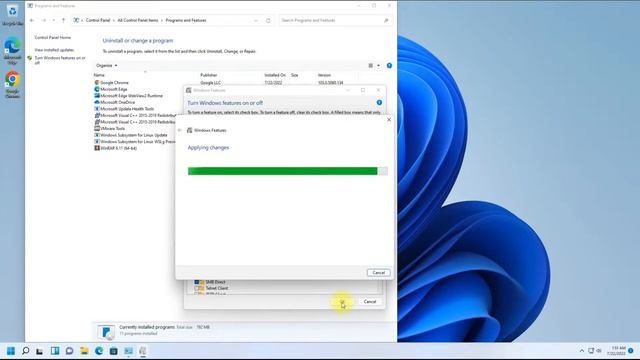Viewport: 640px width, 360px height.
Task: Toggle the SMB Direct checkbox
Action: [197, 282]
